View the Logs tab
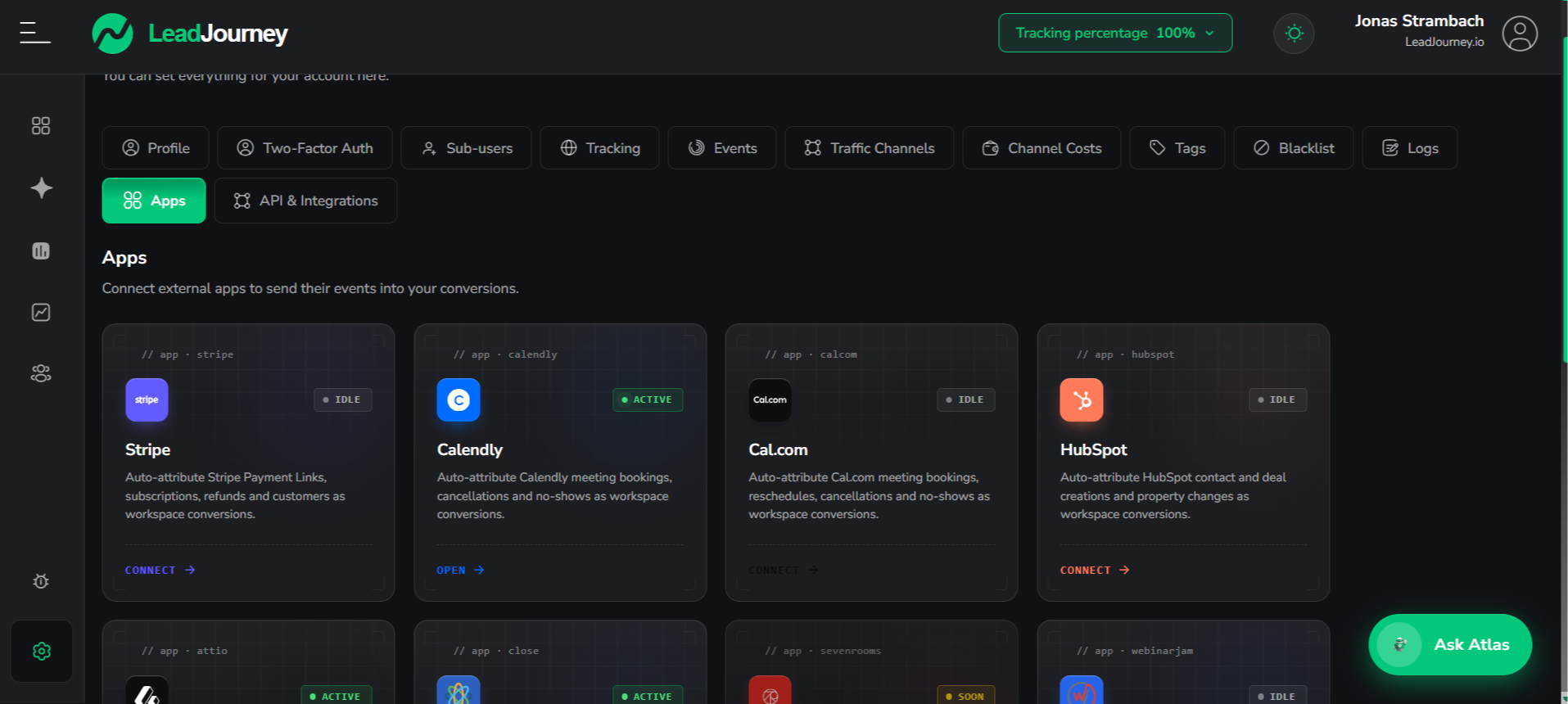Image resolution: width=1568 pixels, height=704 pixels. point(1410,148)
